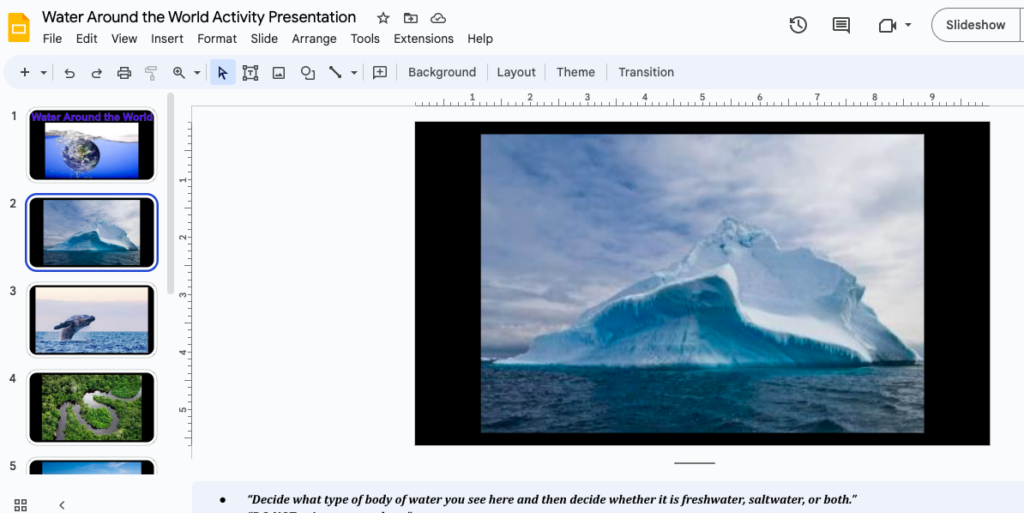Viewport: 1024px width, 513px height.
Task: Select the shape tool icon
Action: pyautogui.click(x=308, y=72)
